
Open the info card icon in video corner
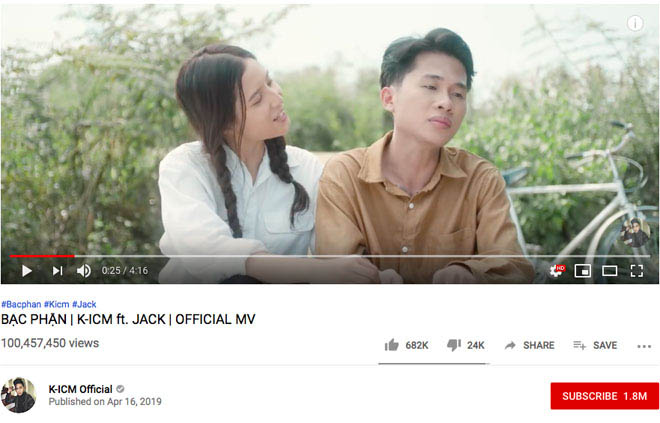(635, 23)
